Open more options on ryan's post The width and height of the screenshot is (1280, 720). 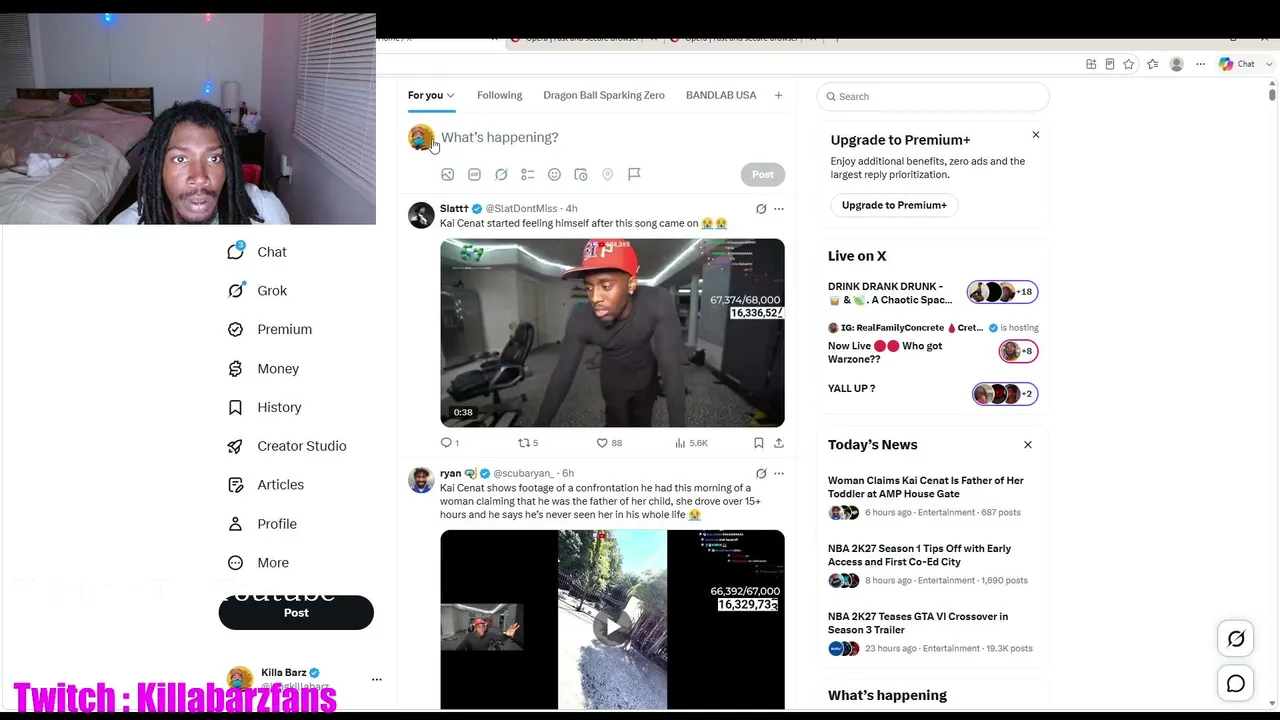[x=779, y=474]
